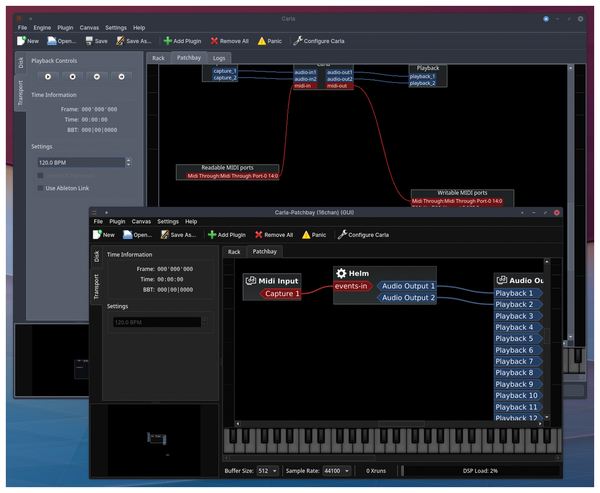The height and width of the screenshot is (493, 600).
Task: Click second playback control button in back window
Action: pos(72,77)
